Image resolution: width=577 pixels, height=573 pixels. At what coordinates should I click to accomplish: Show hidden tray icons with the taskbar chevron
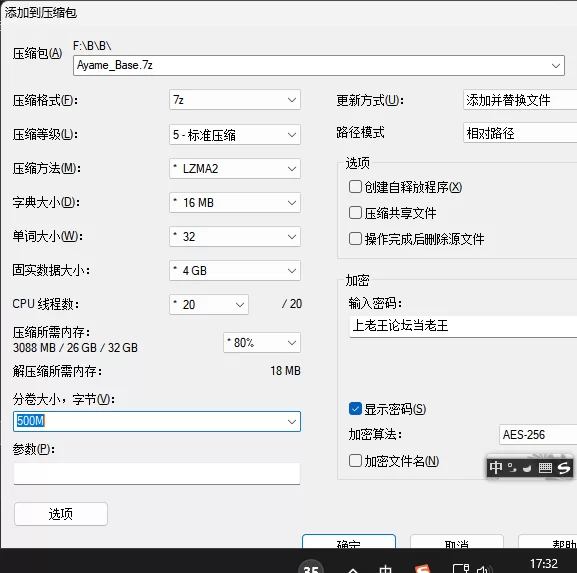tap(353, 570)
